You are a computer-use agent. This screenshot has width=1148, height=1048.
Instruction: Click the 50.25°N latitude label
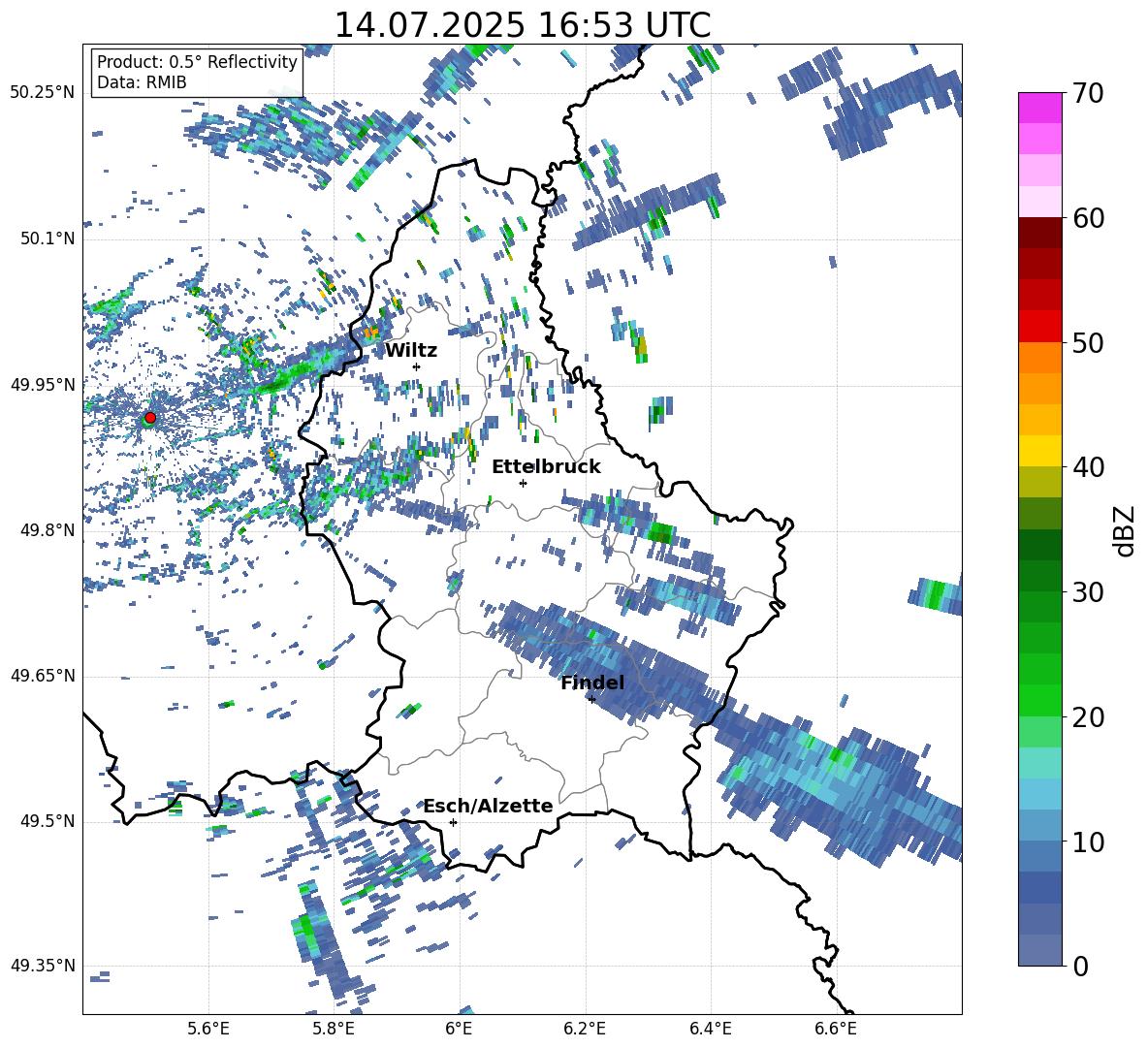pos(43,93)
